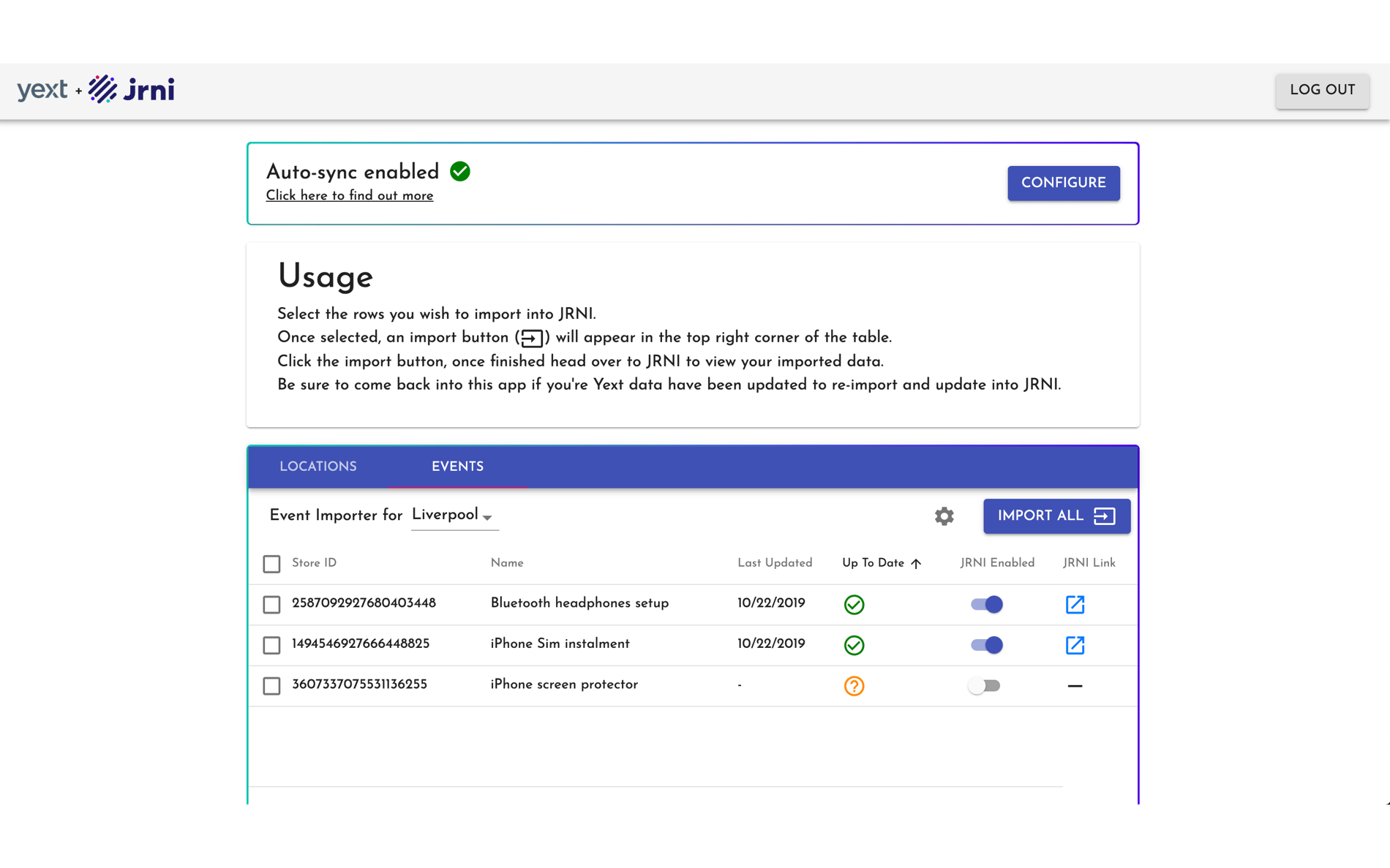Open table settings gear icon
Image resolution: width=1390 pixels, height=868 pixels.
click(x=944, y=516)
